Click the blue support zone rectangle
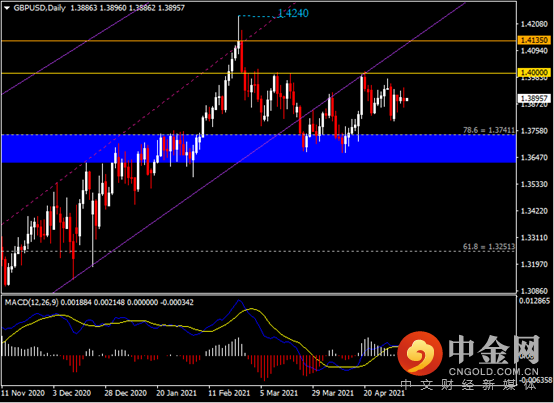Viewport: 554px width, 403px height. tap(258, 148)
